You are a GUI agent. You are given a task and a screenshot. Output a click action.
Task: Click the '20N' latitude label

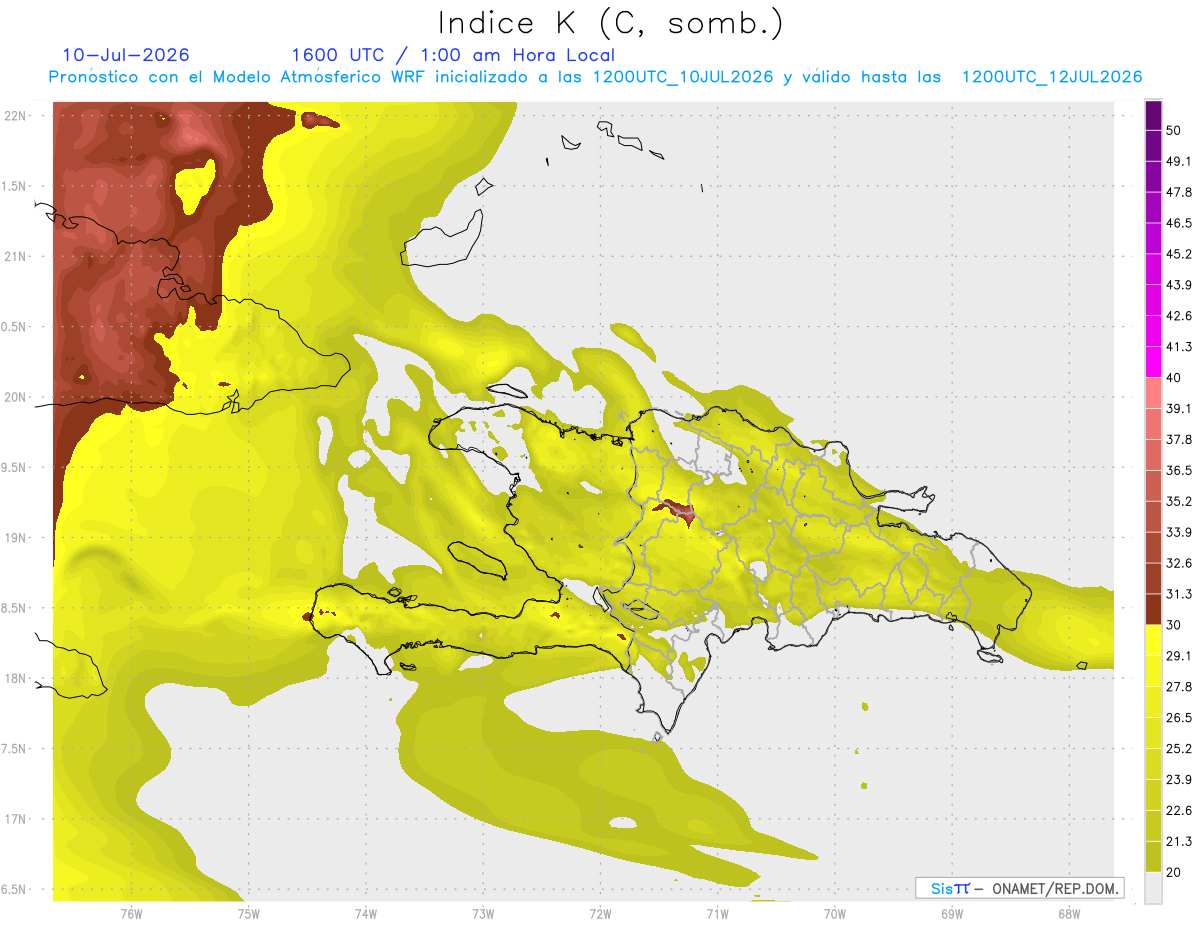point(16,397)
